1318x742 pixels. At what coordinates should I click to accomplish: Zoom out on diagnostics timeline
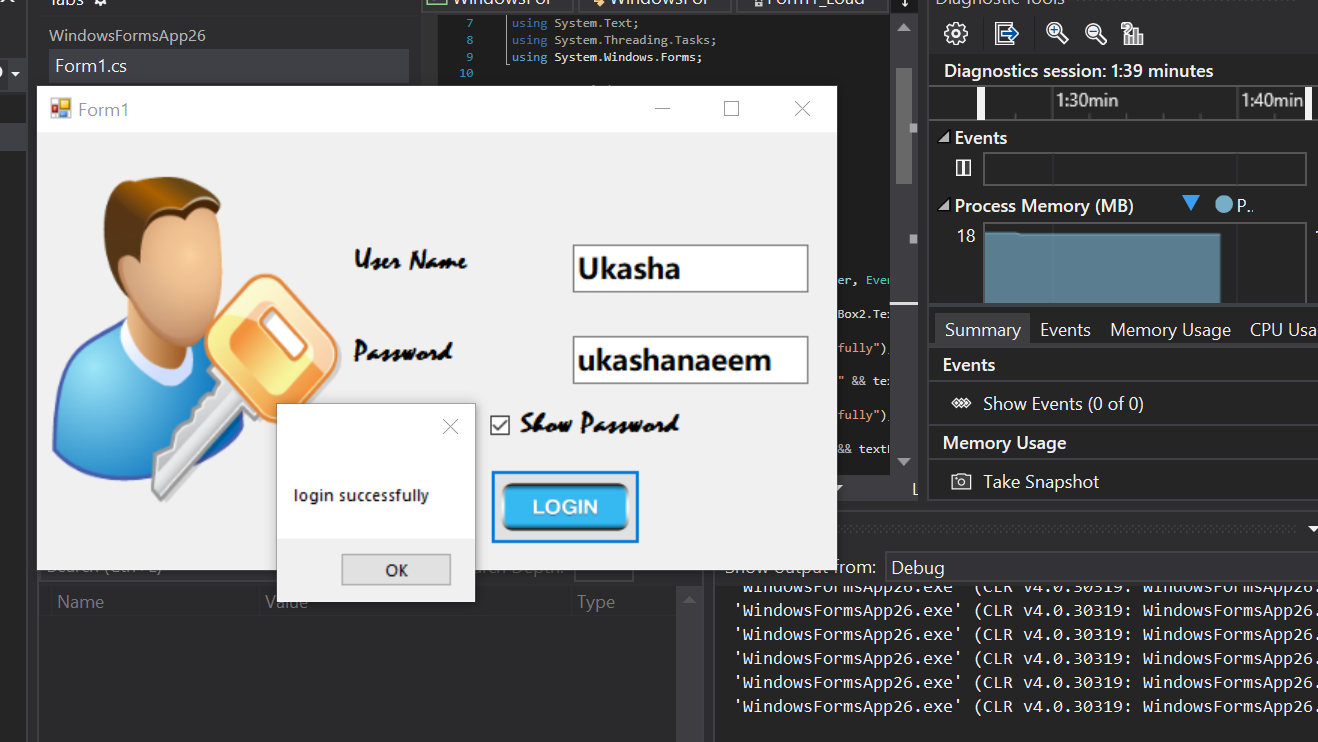[1096, 34]
